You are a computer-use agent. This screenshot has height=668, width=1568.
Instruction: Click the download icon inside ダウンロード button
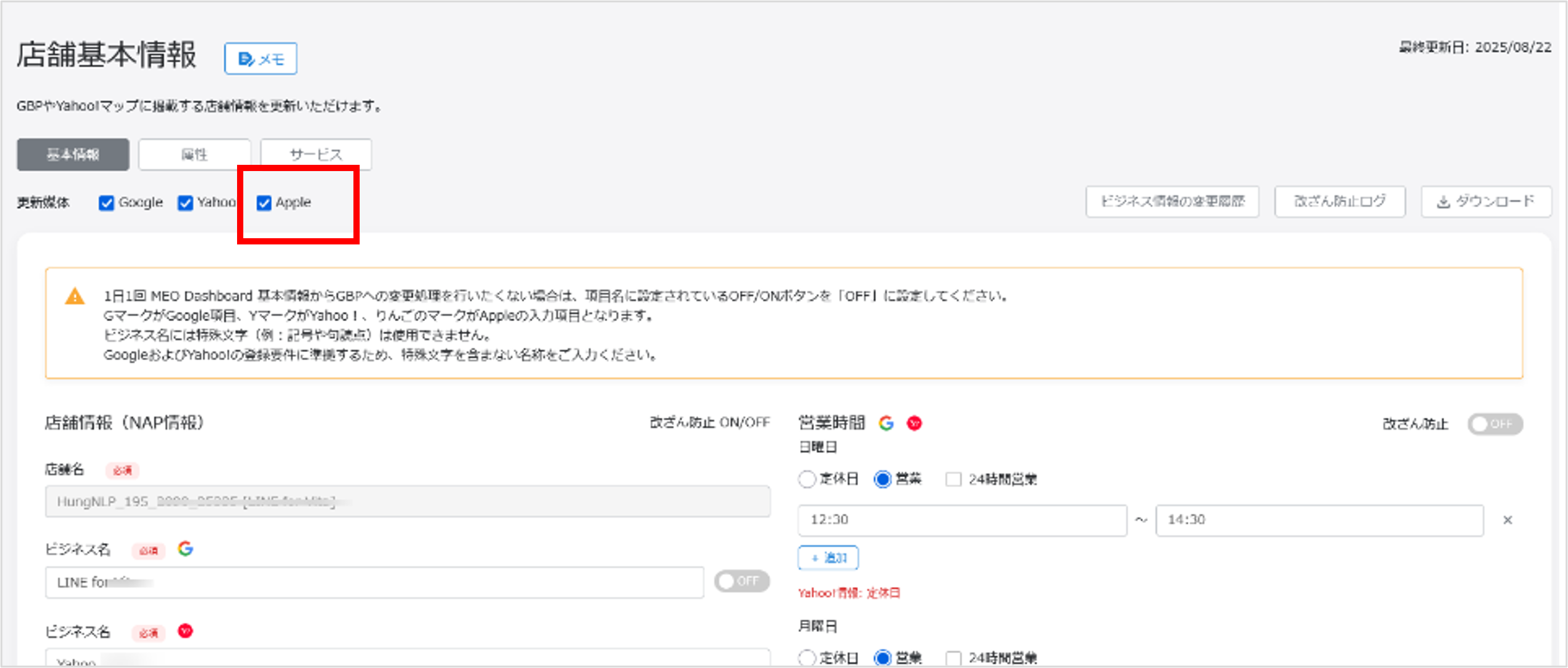(x=1442, y=201)
